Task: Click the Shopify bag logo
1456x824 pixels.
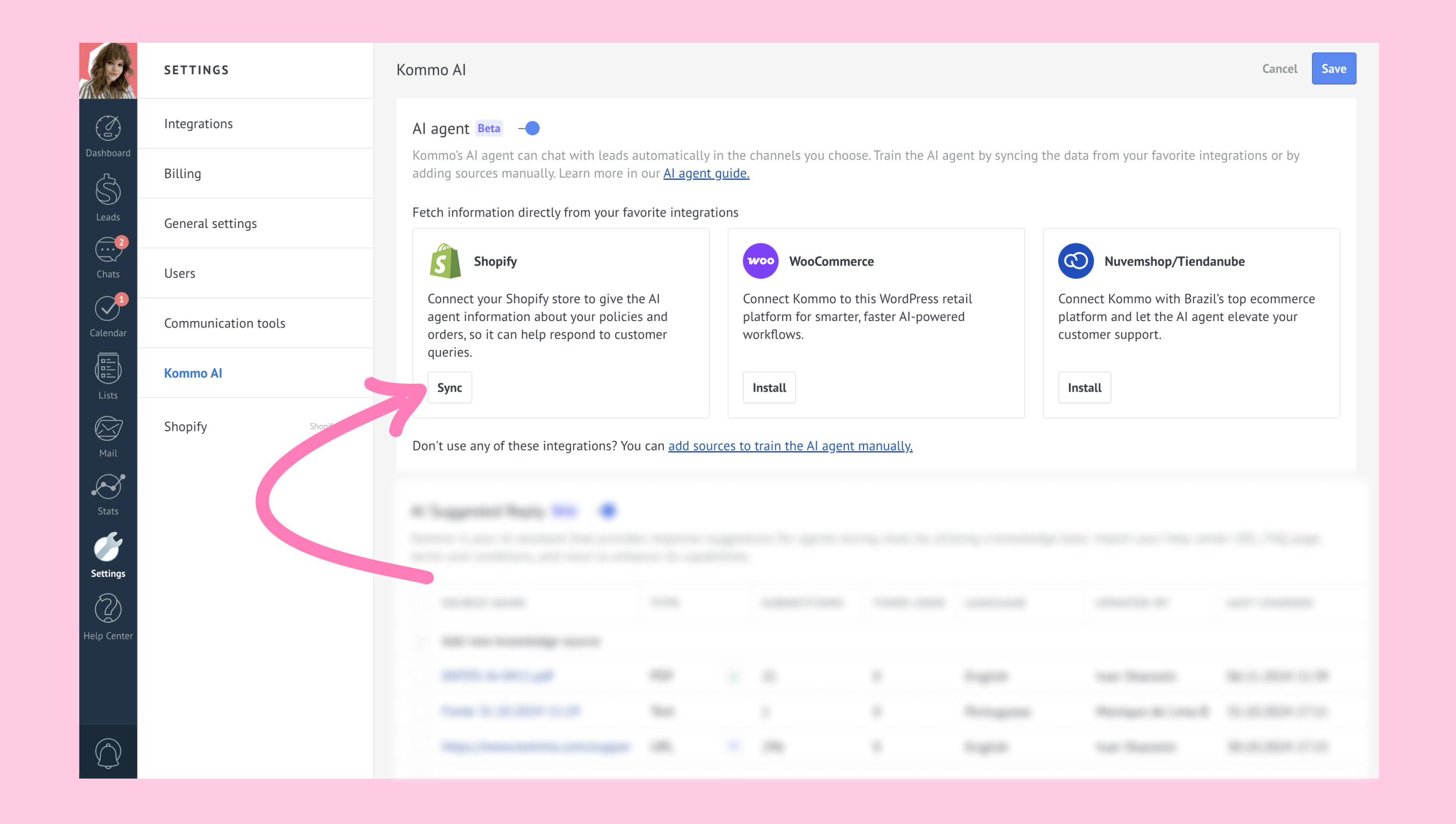Action: [x=445, y=261]
